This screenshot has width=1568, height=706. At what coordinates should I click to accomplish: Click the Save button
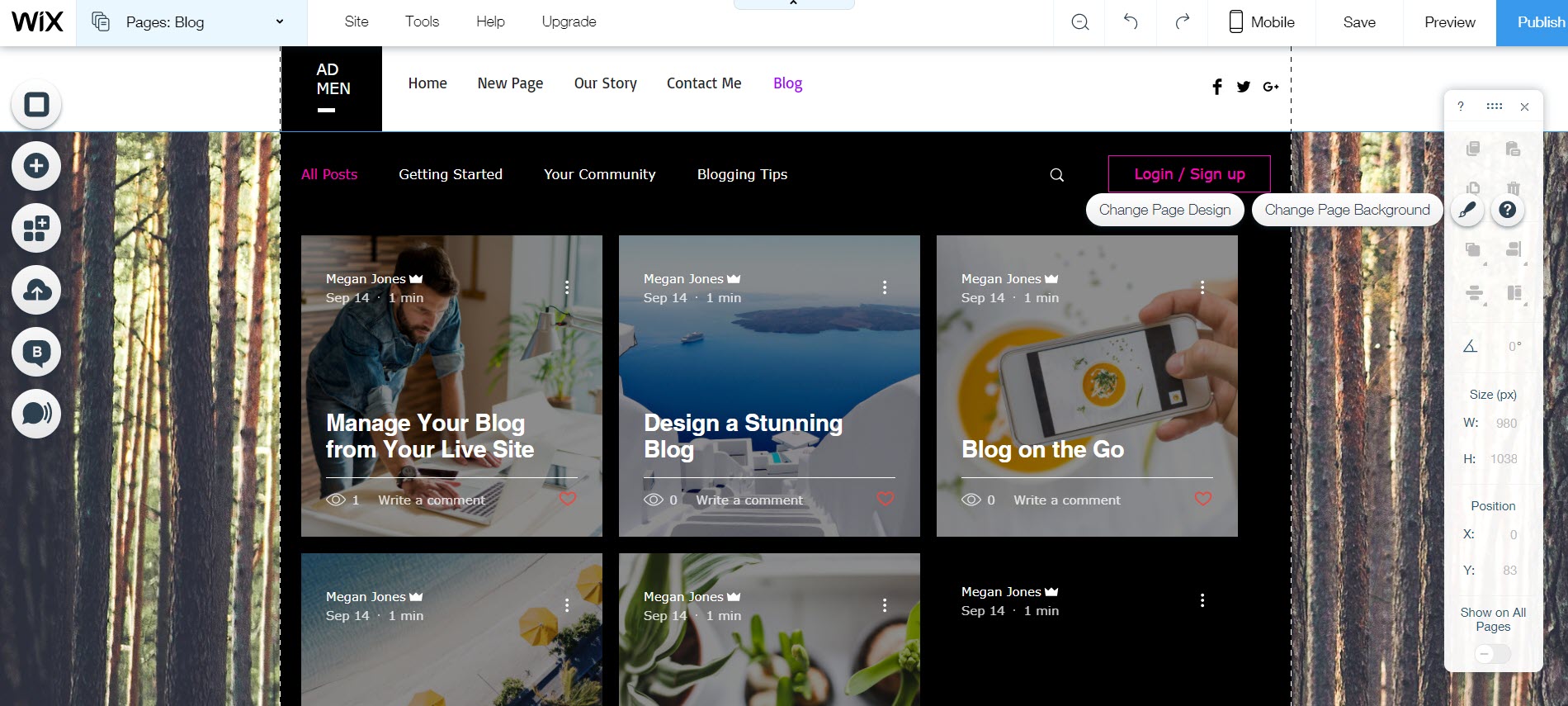coord(1359,22)
